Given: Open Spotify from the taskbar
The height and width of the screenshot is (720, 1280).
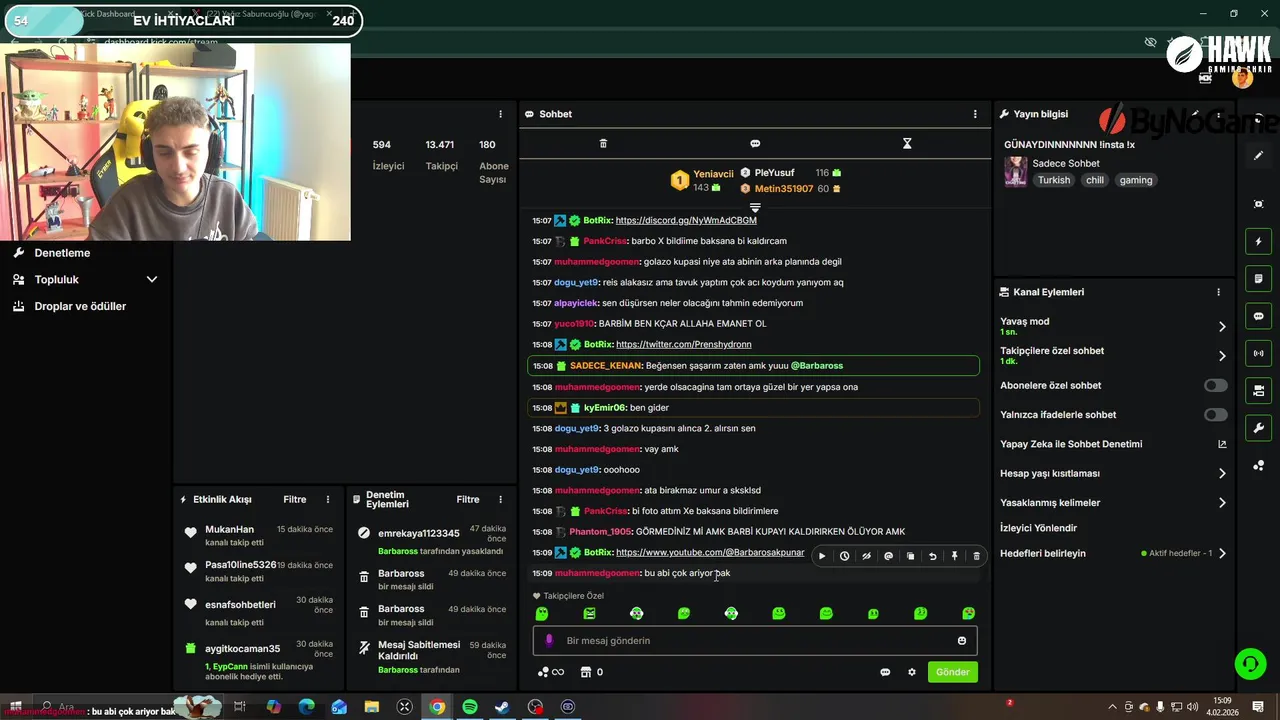Looking at the screenshot, I should pos(470,707).
